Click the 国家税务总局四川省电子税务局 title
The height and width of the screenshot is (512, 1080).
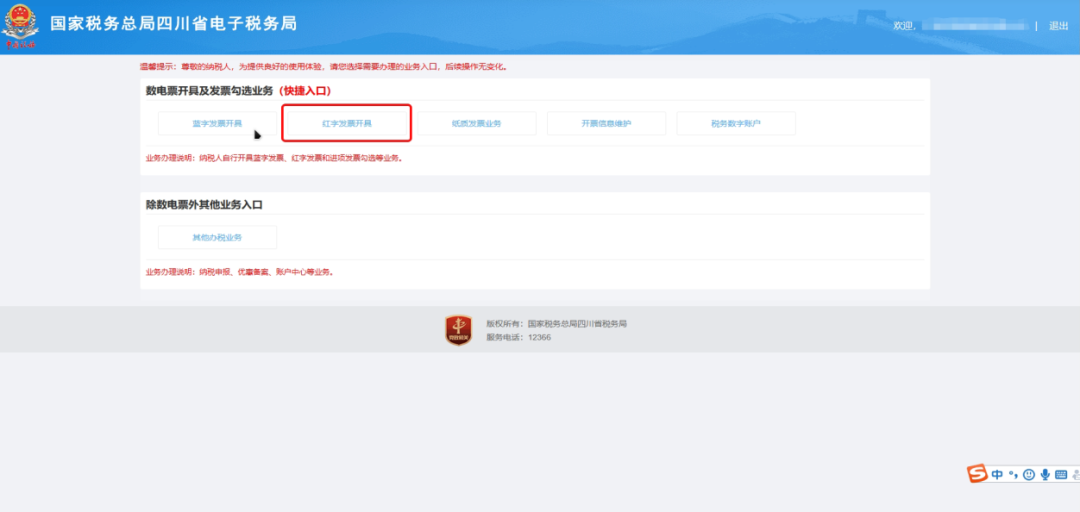point(174,24)
